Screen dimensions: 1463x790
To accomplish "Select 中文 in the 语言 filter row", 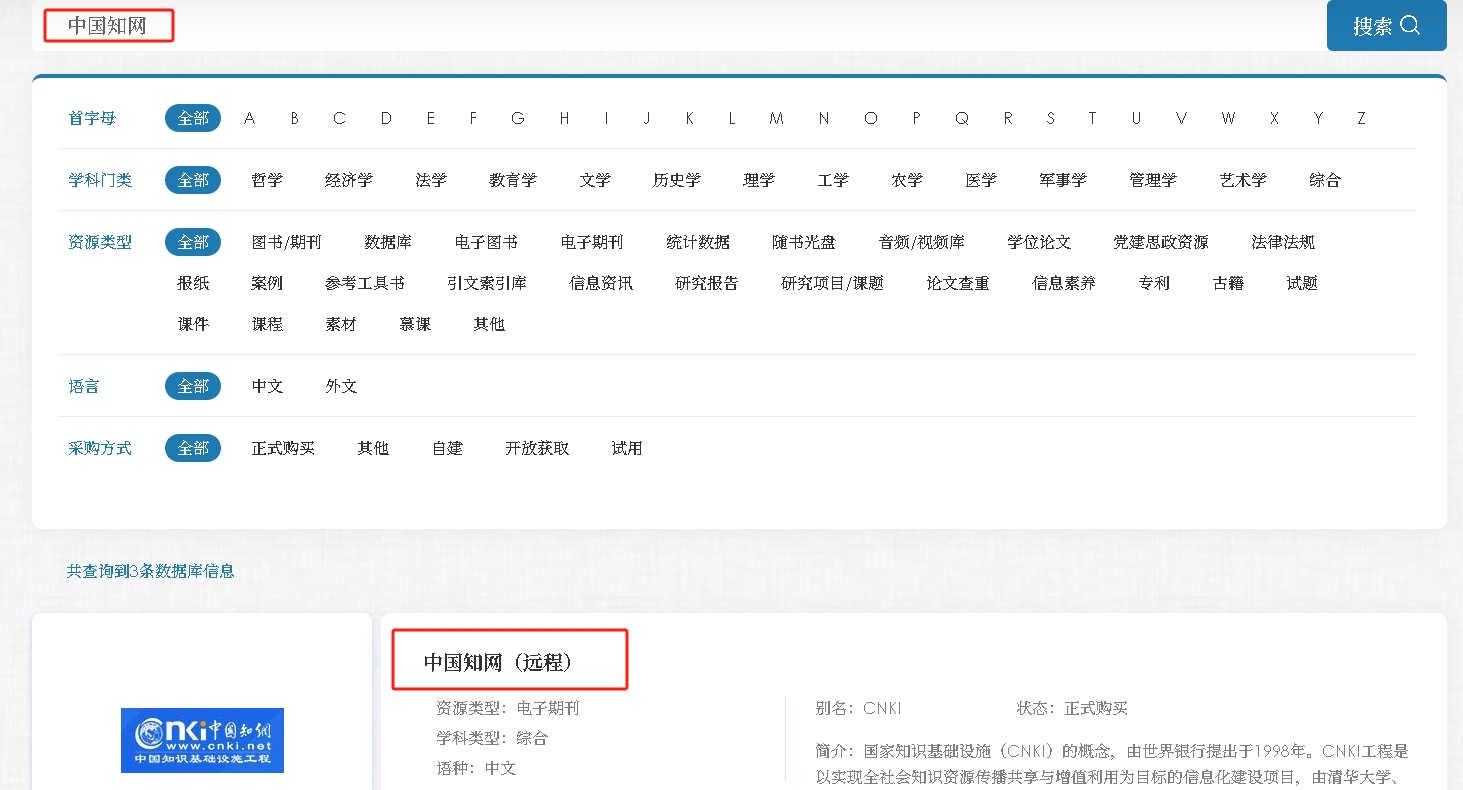I will [267, 386].
